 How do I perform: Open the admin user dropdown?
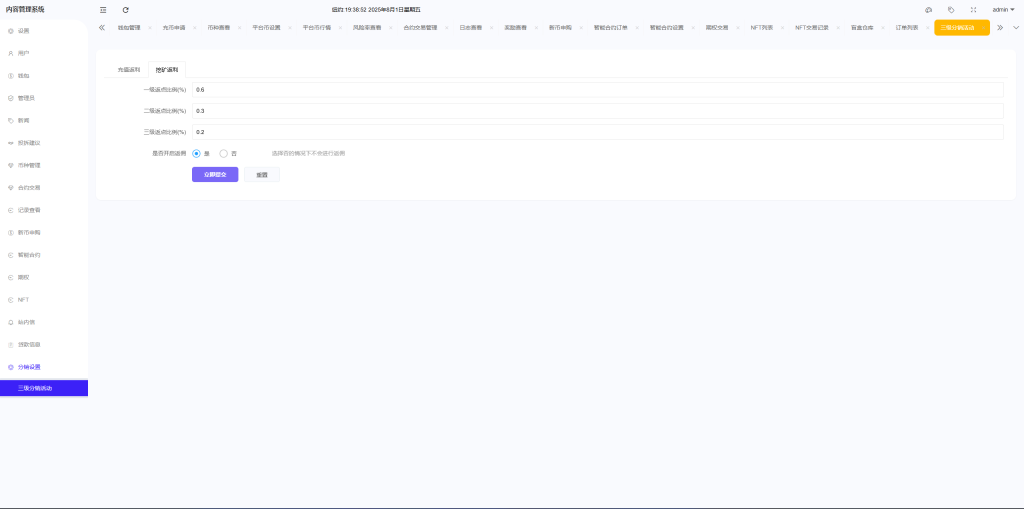(x=1003, y=9)
